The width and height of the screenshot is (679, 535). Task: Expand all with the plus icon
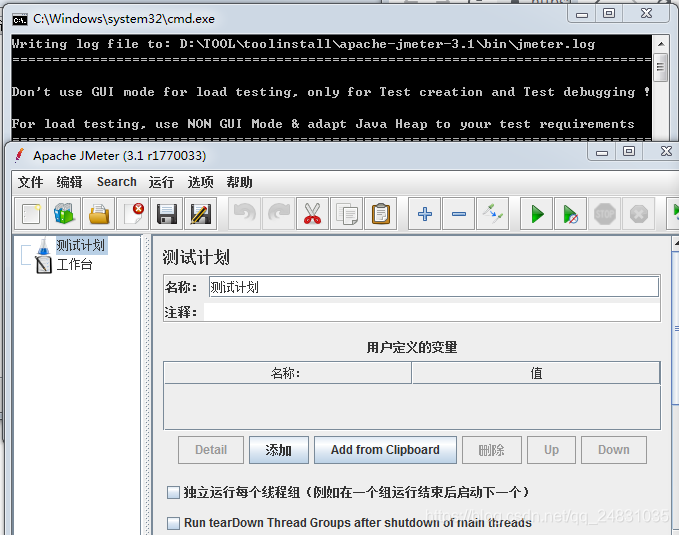pos(425,214)
